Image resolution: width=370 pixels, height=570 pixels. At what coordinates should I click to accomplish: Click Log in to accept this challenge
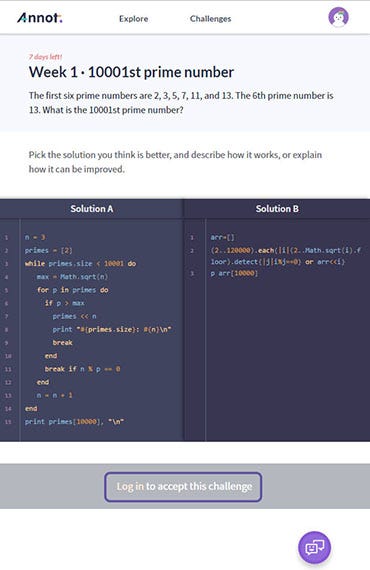pos(183,487)
